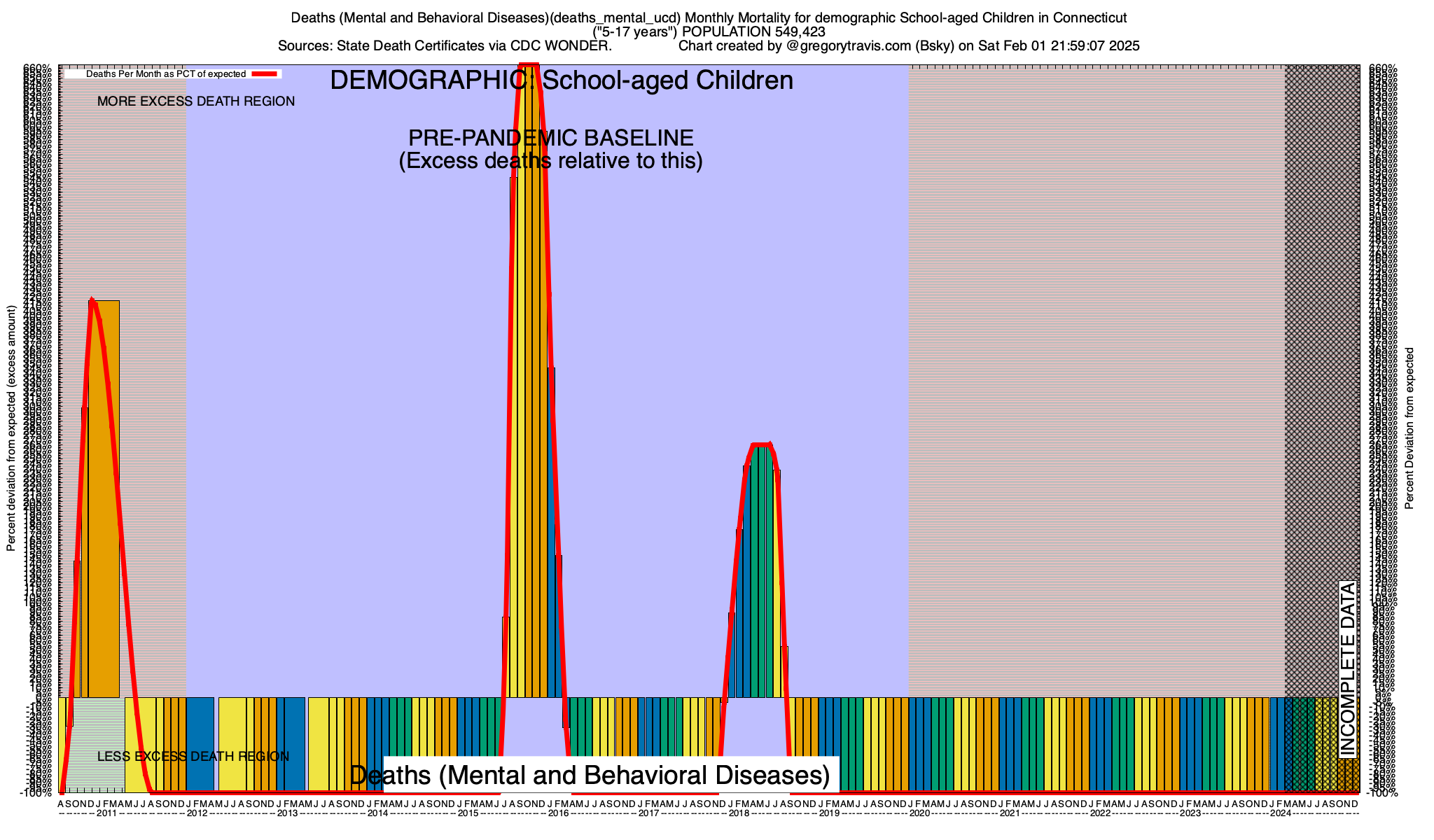The width and height of the screenshot is (1434, 840).
Task: Click the right axis title 'Percent Deviation from expected'
Action: pyautogui.click(x=1409, y=428)
